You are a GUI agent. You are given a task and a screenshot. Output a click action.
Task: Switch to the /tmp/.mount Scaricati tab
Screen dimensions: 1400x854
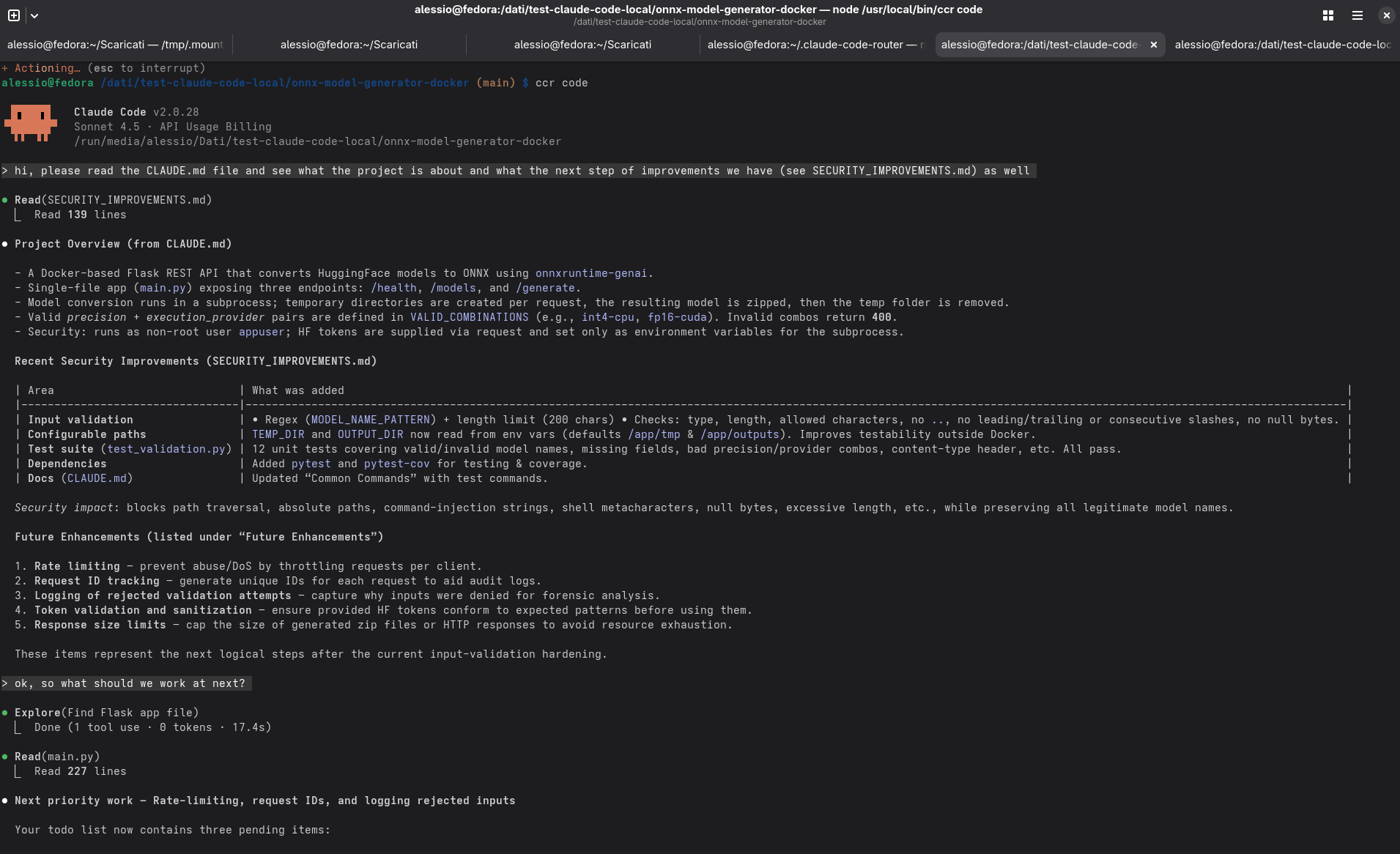[115, 45]
